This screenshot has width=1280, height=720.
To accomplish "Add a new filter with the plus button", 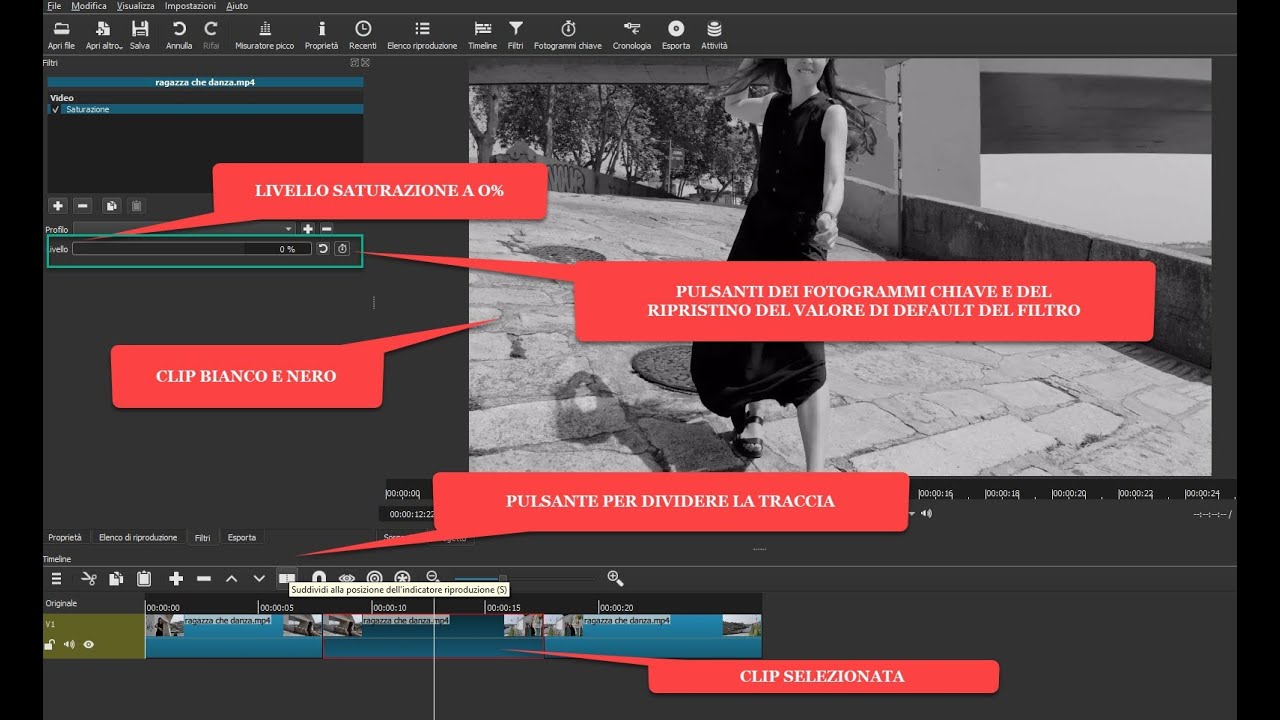I will coord(58,206).
